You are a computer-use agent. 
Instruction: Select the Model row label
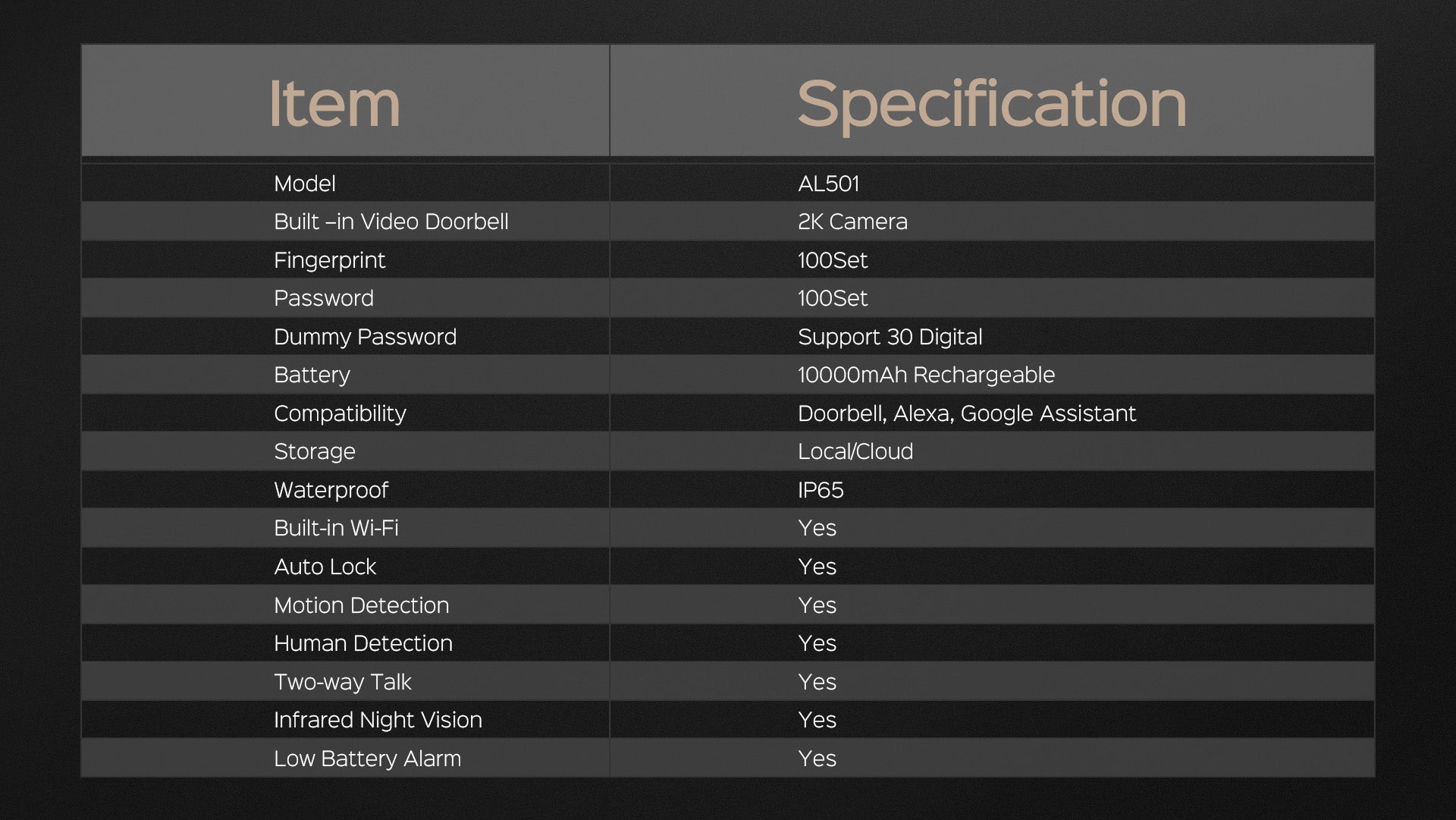[x=305, y=184]
